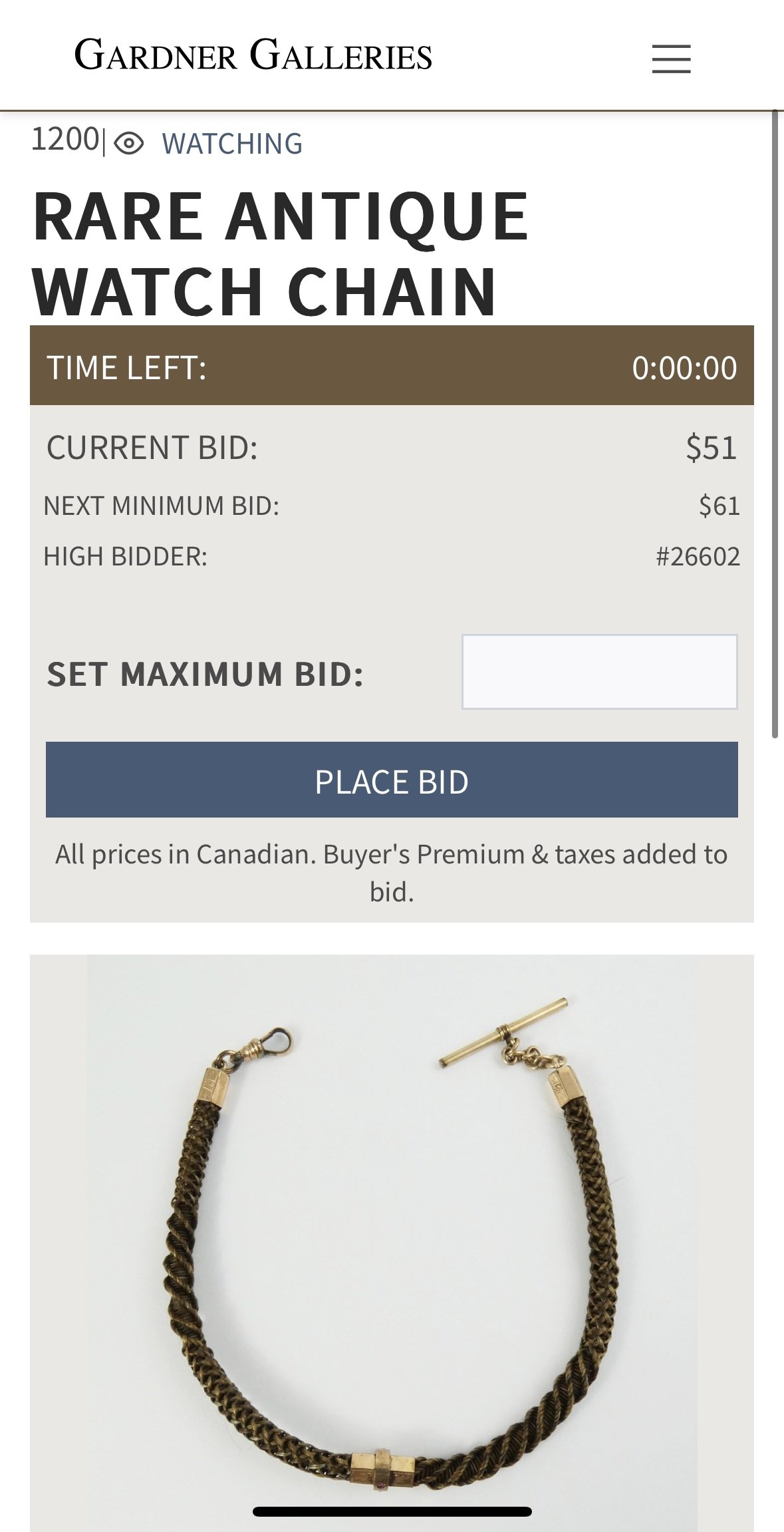This screenshot has height=1532, width=784.
Task: Tap the home indicator bar at bottom
Action: (x=392, y=1511)
